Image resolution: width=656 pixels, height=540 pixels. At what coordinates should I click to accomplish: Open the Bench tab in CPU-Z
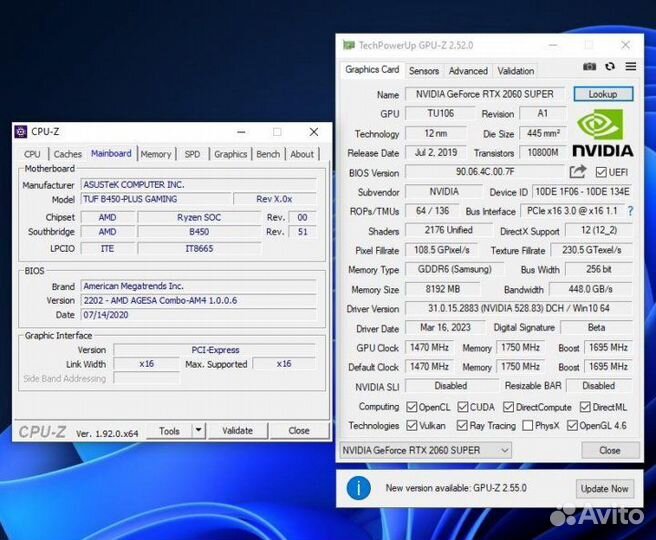[268, 154]
